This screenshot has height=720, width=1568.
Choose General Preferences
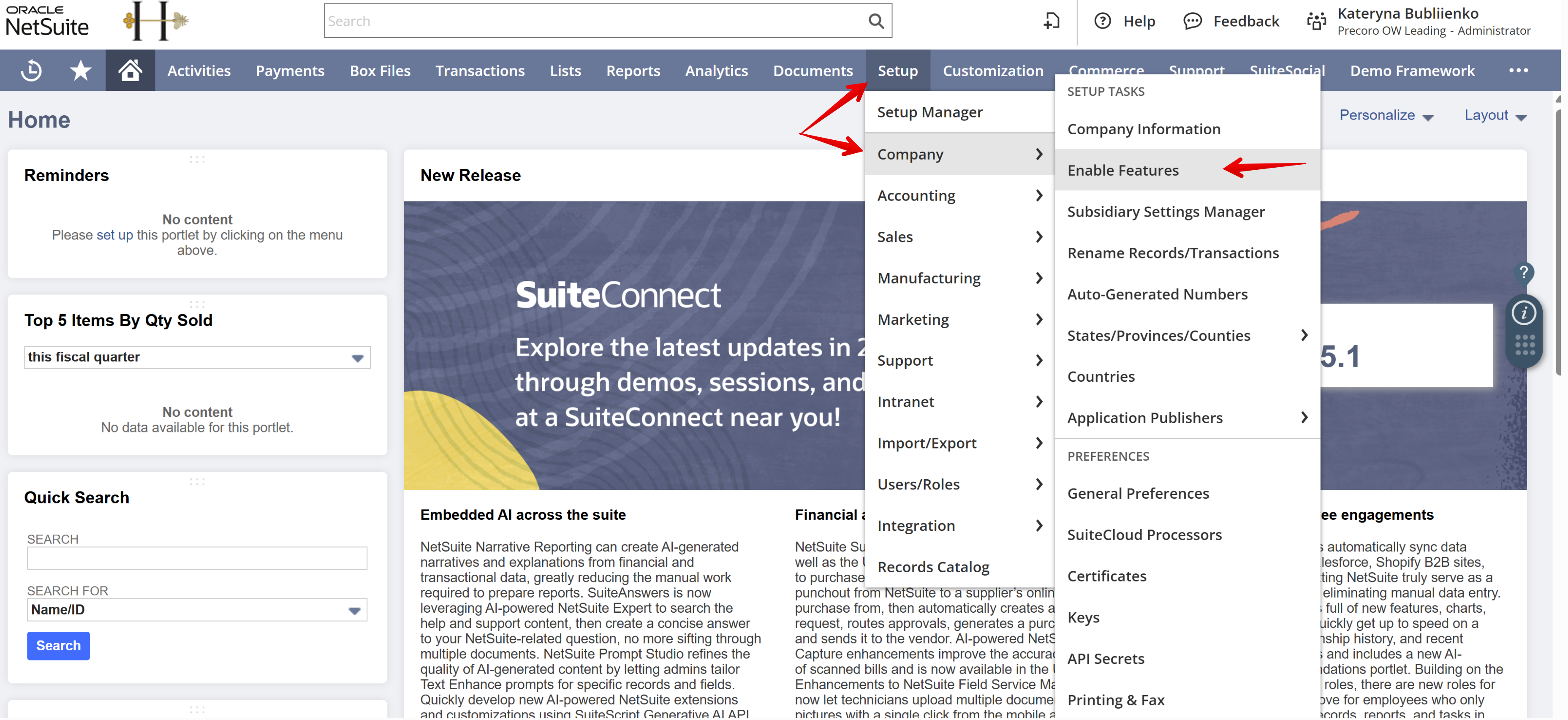(x=1187, y=494)
